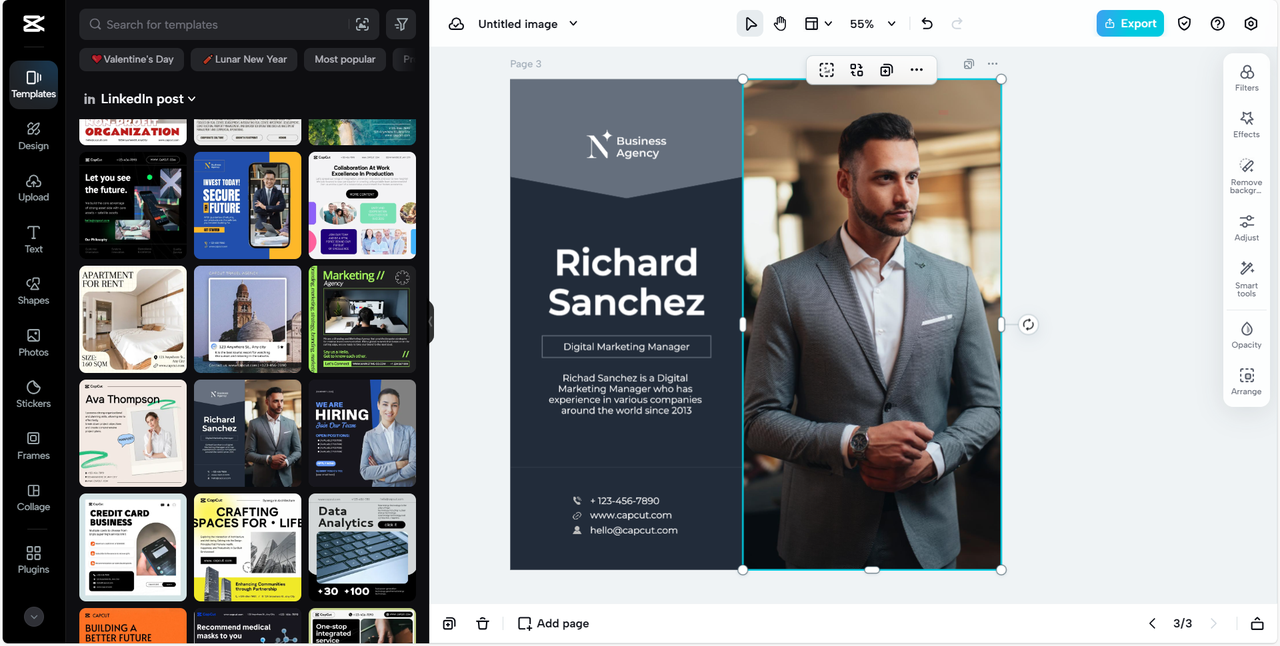Choose the Hand pan tool

click(x=780, y=24)
